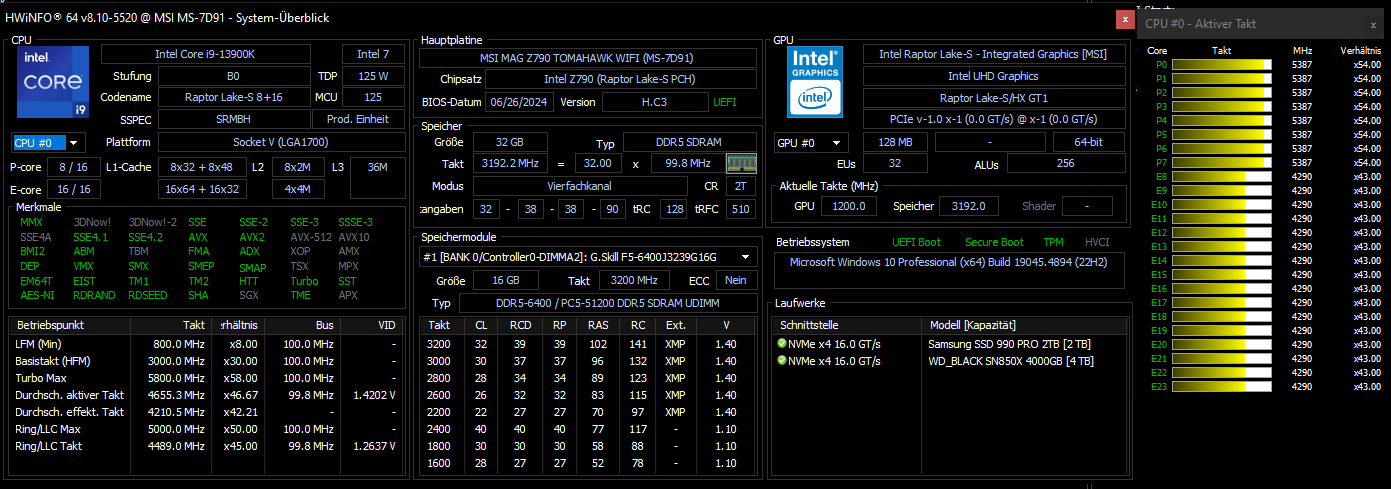Click the green status icon beside Samsung SSD 990 PRO

point(782,343)
